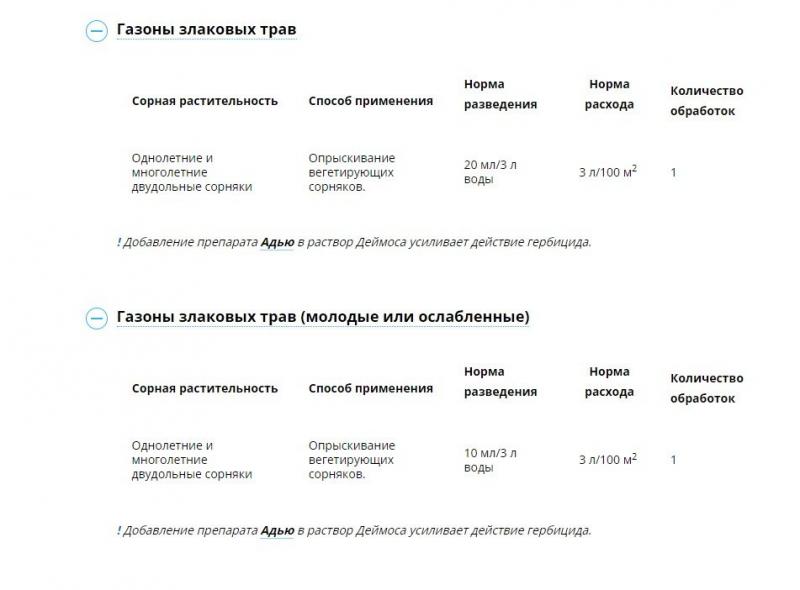800x590 pixels.
Task: Select the "20 мл/3 л воды" dilution cell
Action: (490, 172)
